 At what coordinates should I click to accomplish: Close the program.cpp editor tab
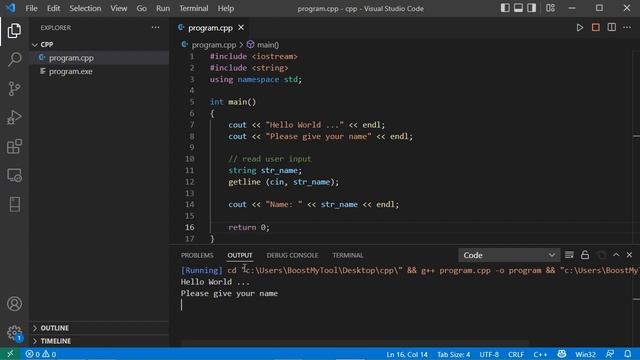pos(241,28)
